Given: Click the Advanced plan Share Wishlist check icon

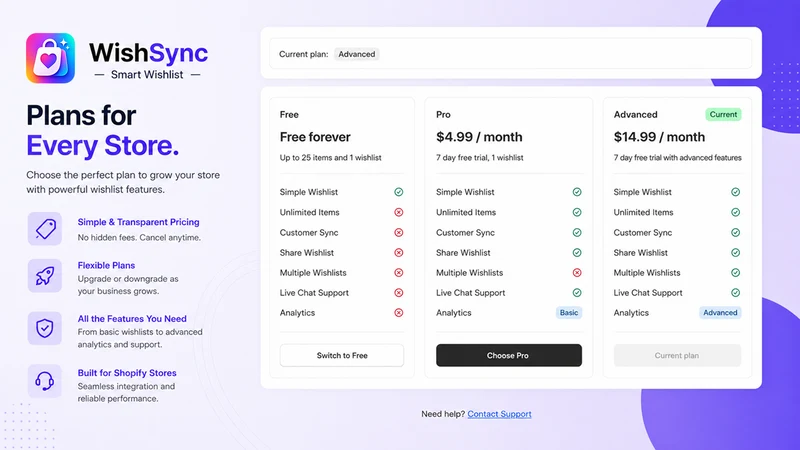Looking at the screenshot, I should click(x=735, y=253).
